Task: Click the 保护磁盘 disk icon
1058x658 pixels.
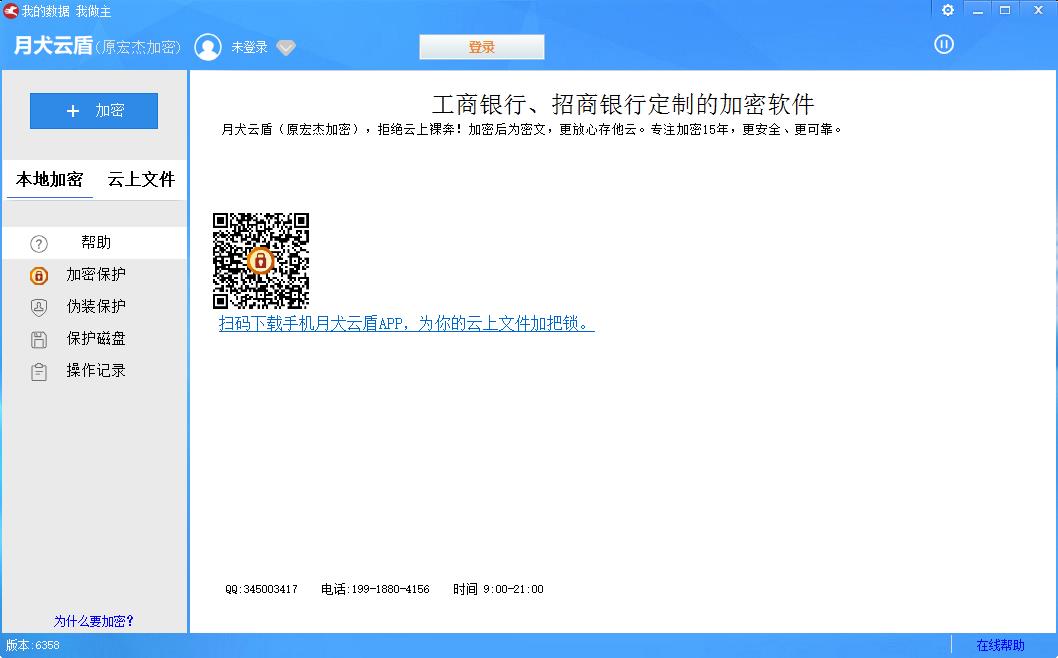Action: tap(39, 340)
